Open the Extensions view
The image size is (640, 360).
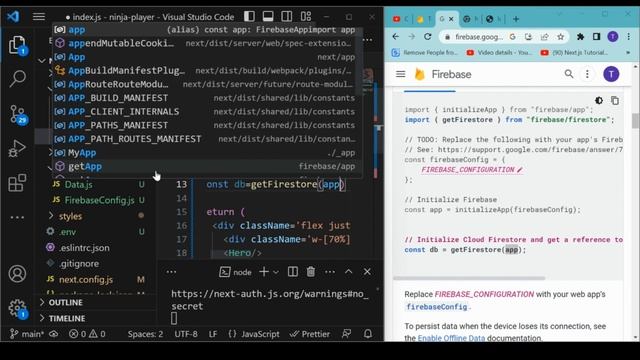pos(17,182)
